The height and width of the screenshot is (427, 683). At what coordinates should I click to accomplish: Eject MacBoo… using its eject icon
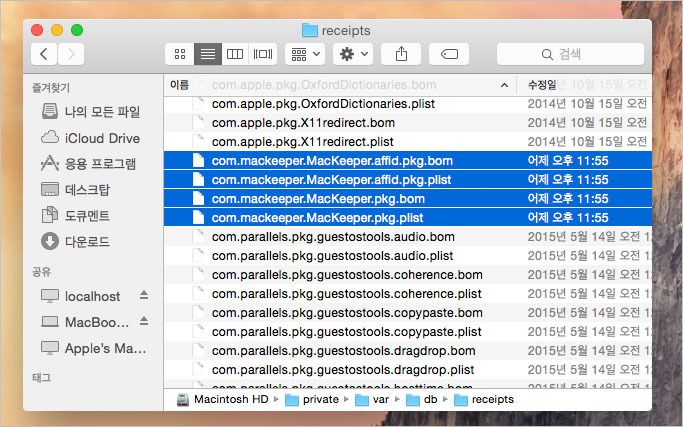pos(144,322)
